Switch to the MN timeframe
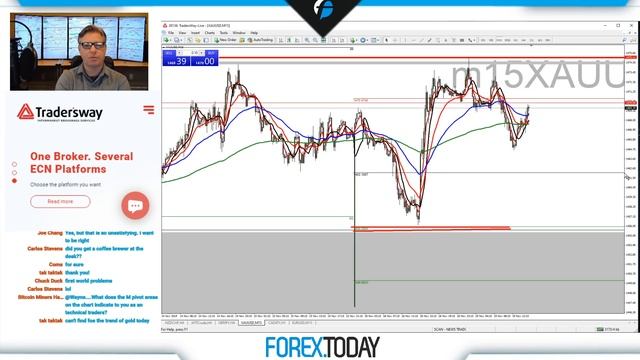The image size is (640, 360). coord(548,40)
